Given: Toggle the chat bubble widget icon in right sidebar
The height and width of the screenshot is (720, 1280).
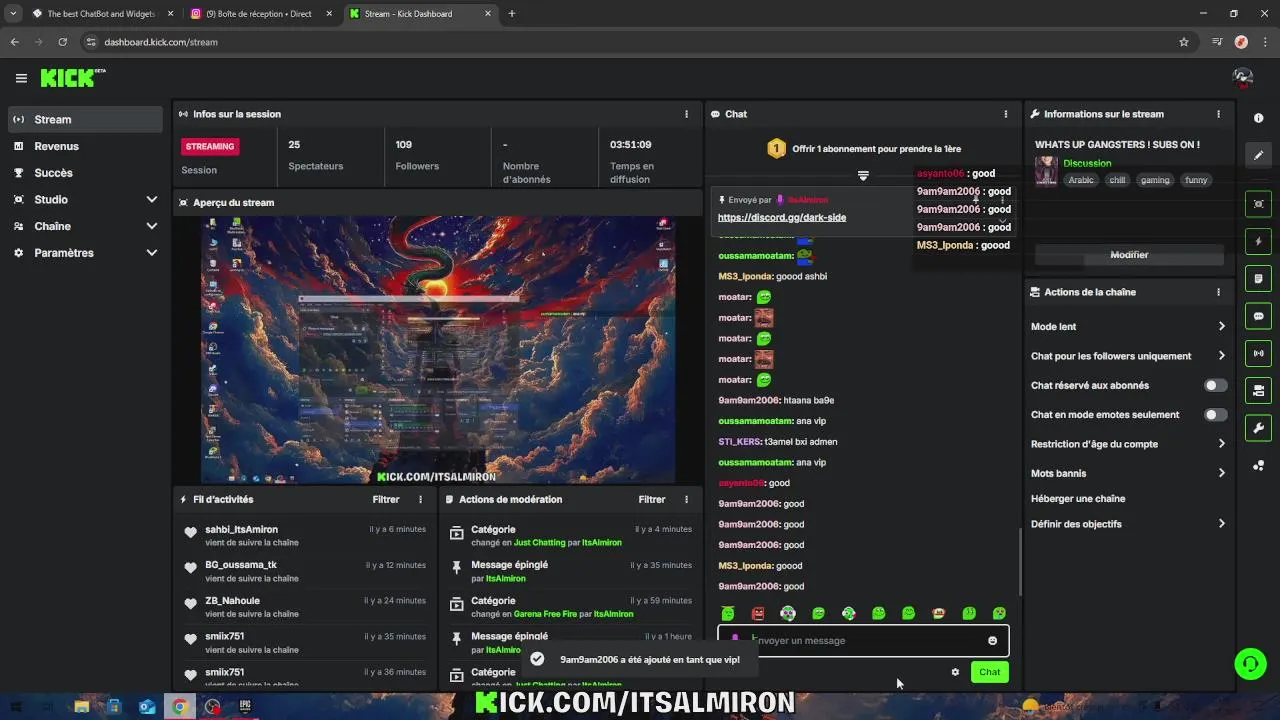Looking at the screenshot, I should 1258,316.
